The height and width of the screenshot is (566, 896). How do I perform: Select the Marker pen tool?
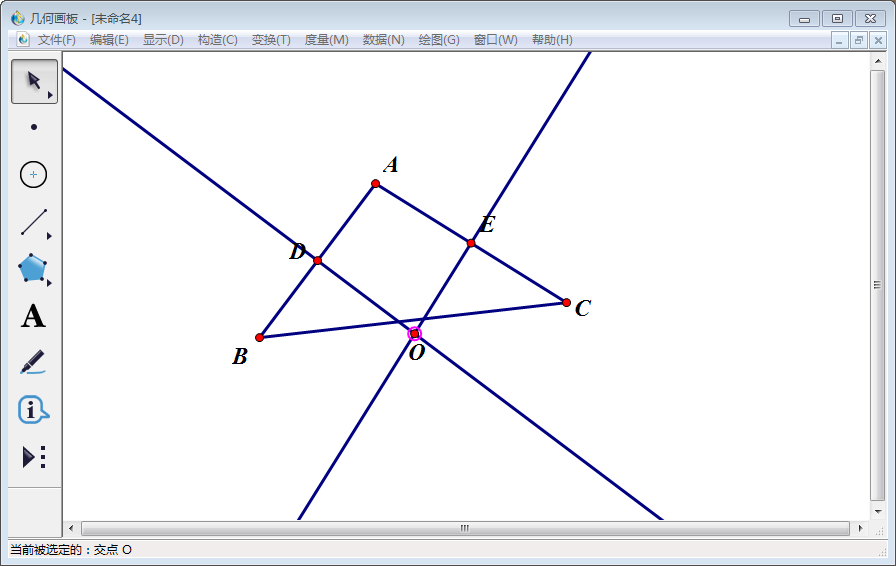[33, 362]
